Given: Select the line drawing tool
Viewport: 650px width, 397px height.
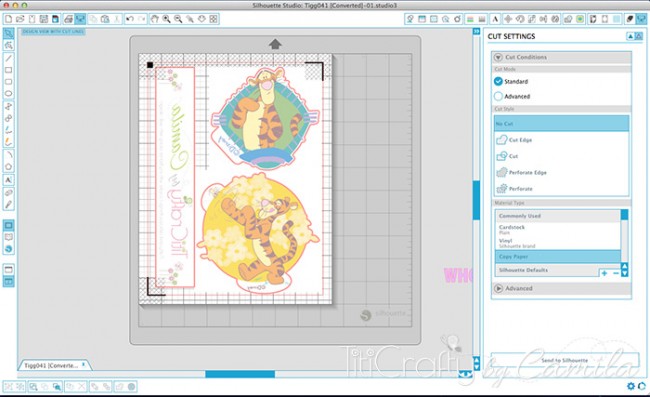Looking at the screenshot, I should coord(8,58).
